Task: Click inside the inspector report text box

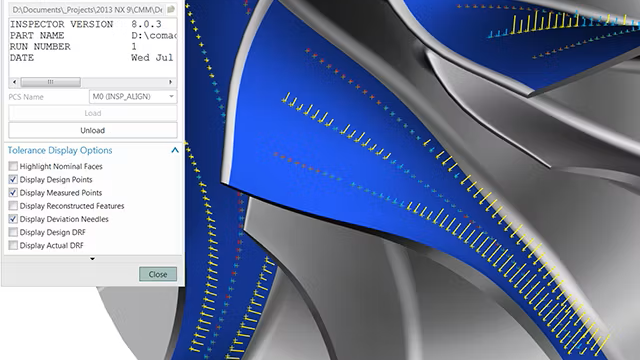Action: click(93, 47)
